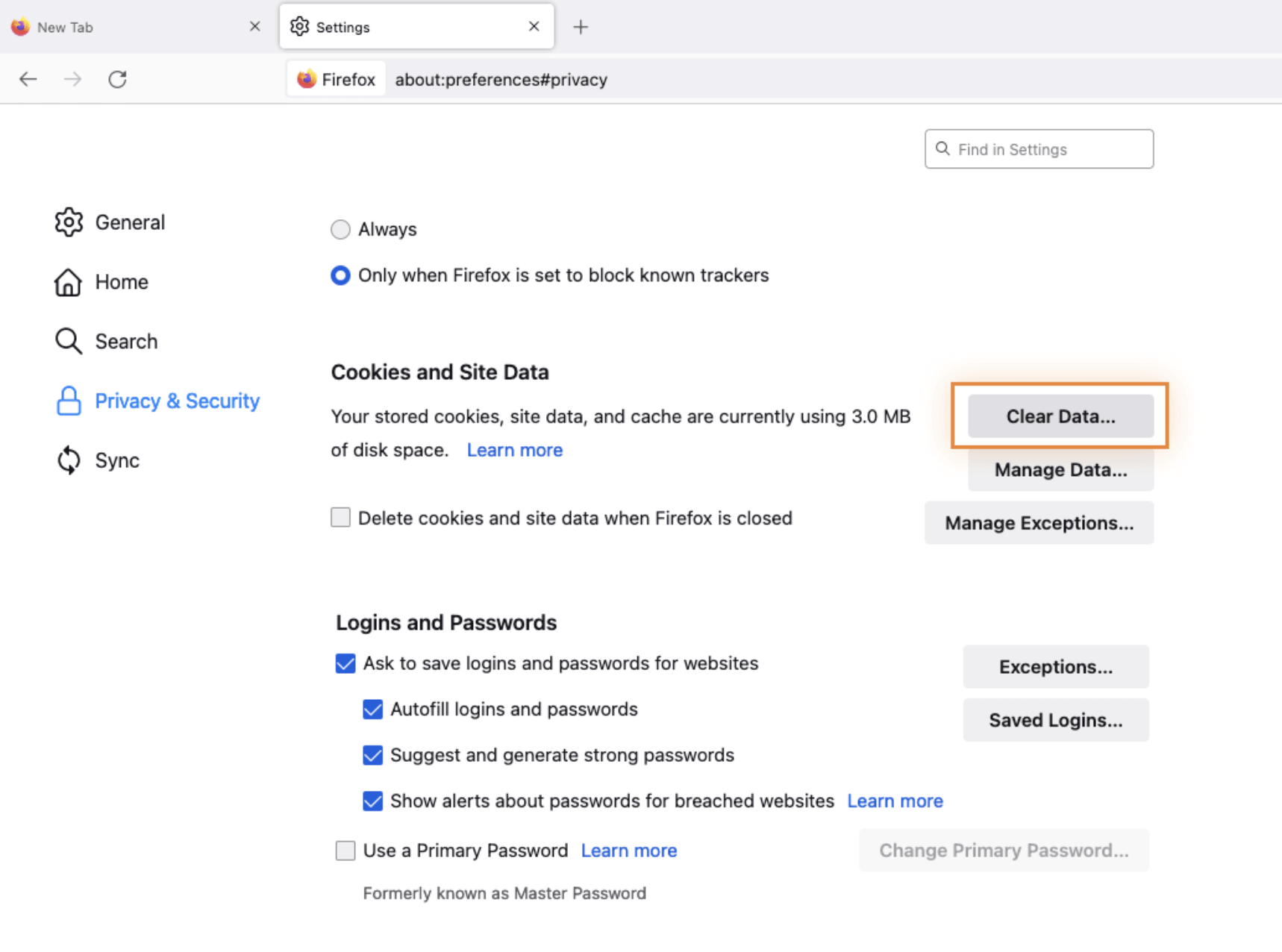1282x952 pixels.
Task: Click the Search magnifier icon in sidebar
Action: tap(69, 341)
